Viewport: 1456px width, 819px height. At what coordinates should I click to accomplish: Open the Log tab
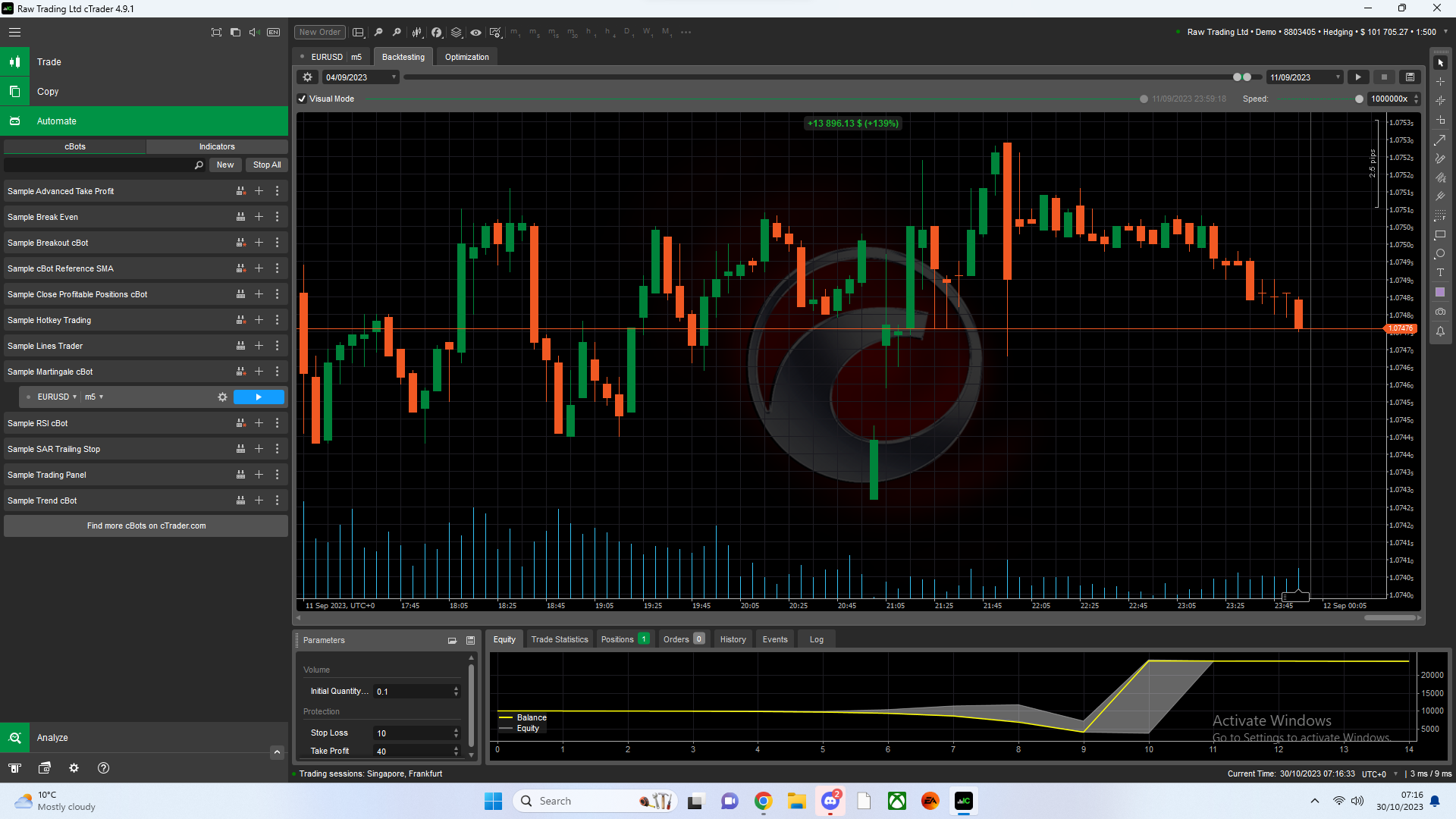(816, 639)
